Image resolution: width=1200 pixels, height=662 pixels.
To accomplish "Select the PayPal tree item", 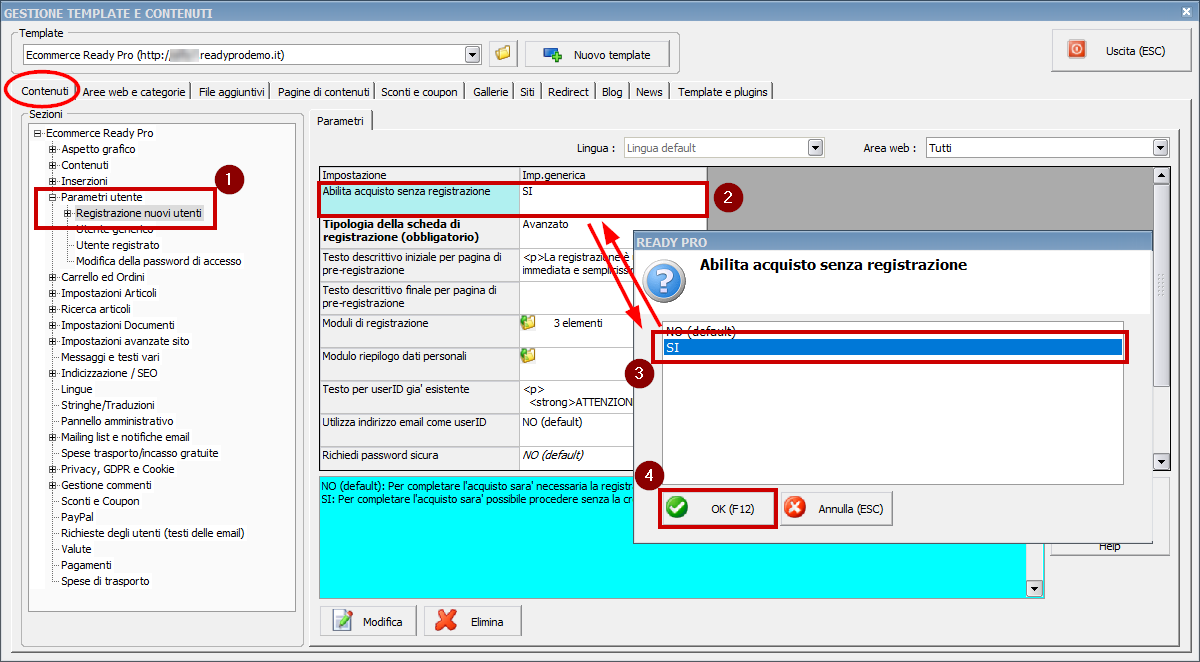I will click(78, 517).
